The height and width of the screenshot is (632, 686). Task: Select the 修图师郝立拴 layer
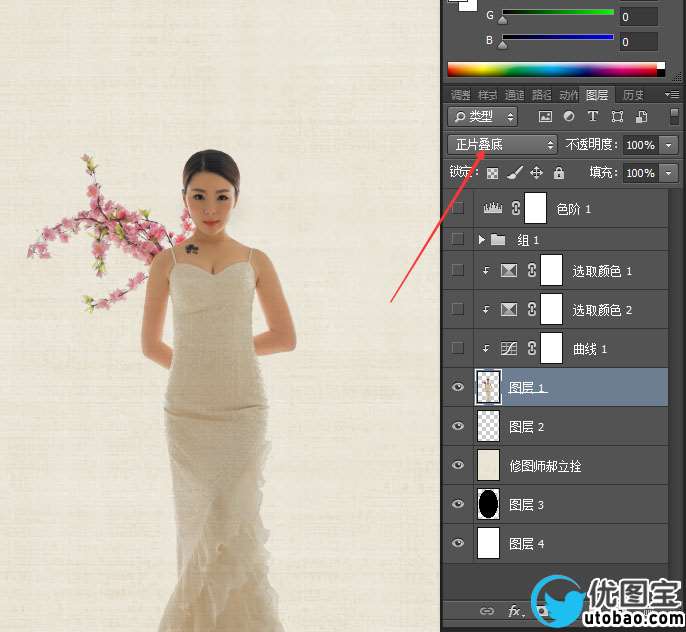point(545,466)
